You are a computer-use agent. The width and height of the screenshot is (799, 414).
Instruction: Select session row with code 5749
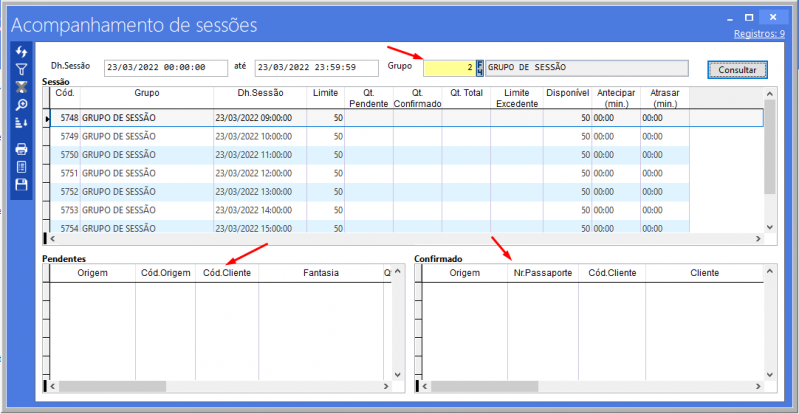pos(369,137)
